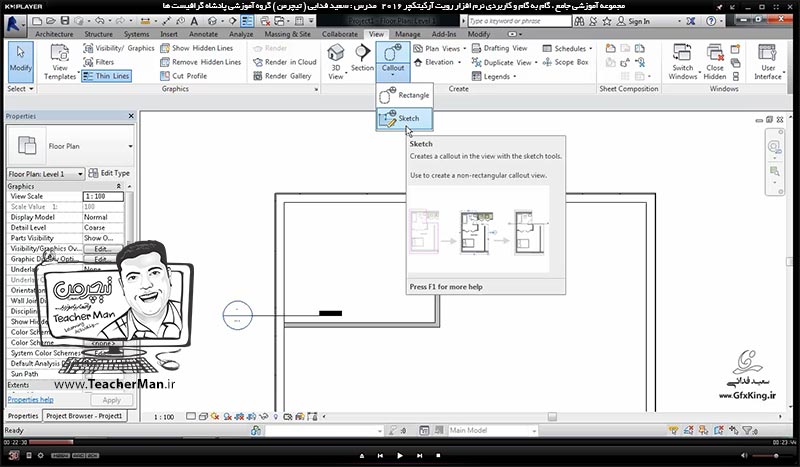This screenshot has width=800, height=467.
Task: Open the Massing & Site tab
Action: 287,34
